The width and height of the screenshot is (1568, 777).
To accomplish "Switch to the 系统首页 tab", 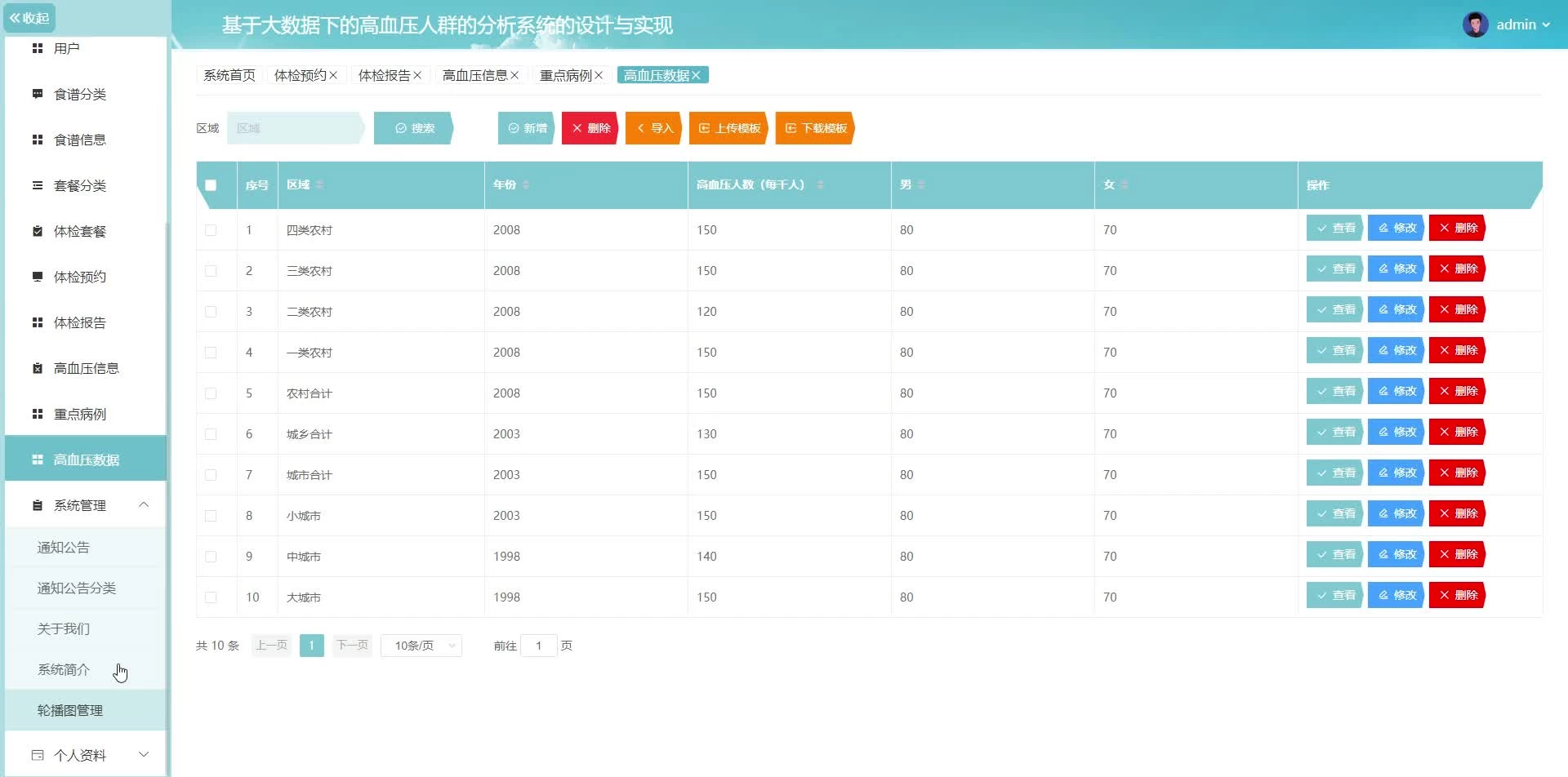I will click(229, 75).
